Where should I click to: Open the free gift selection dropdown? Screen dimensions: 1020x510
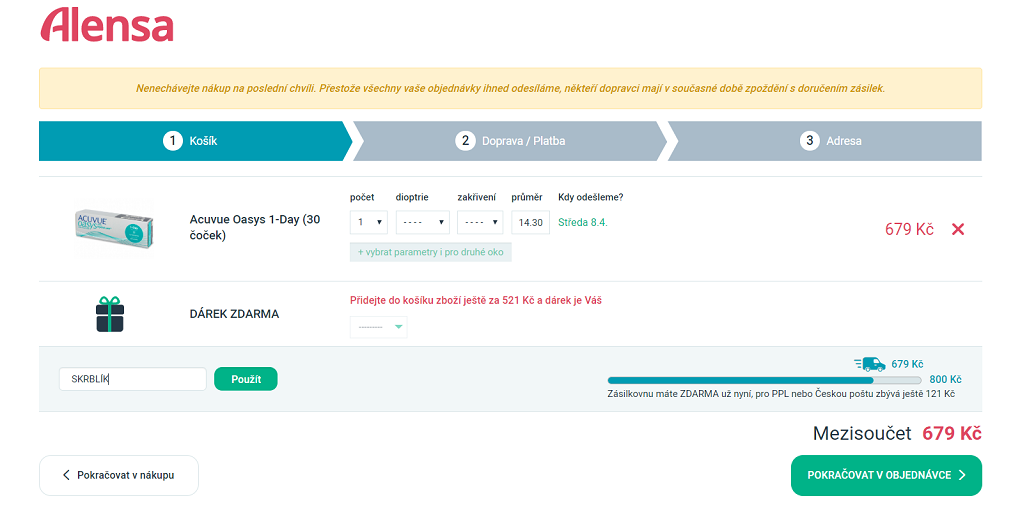(379, 327)
